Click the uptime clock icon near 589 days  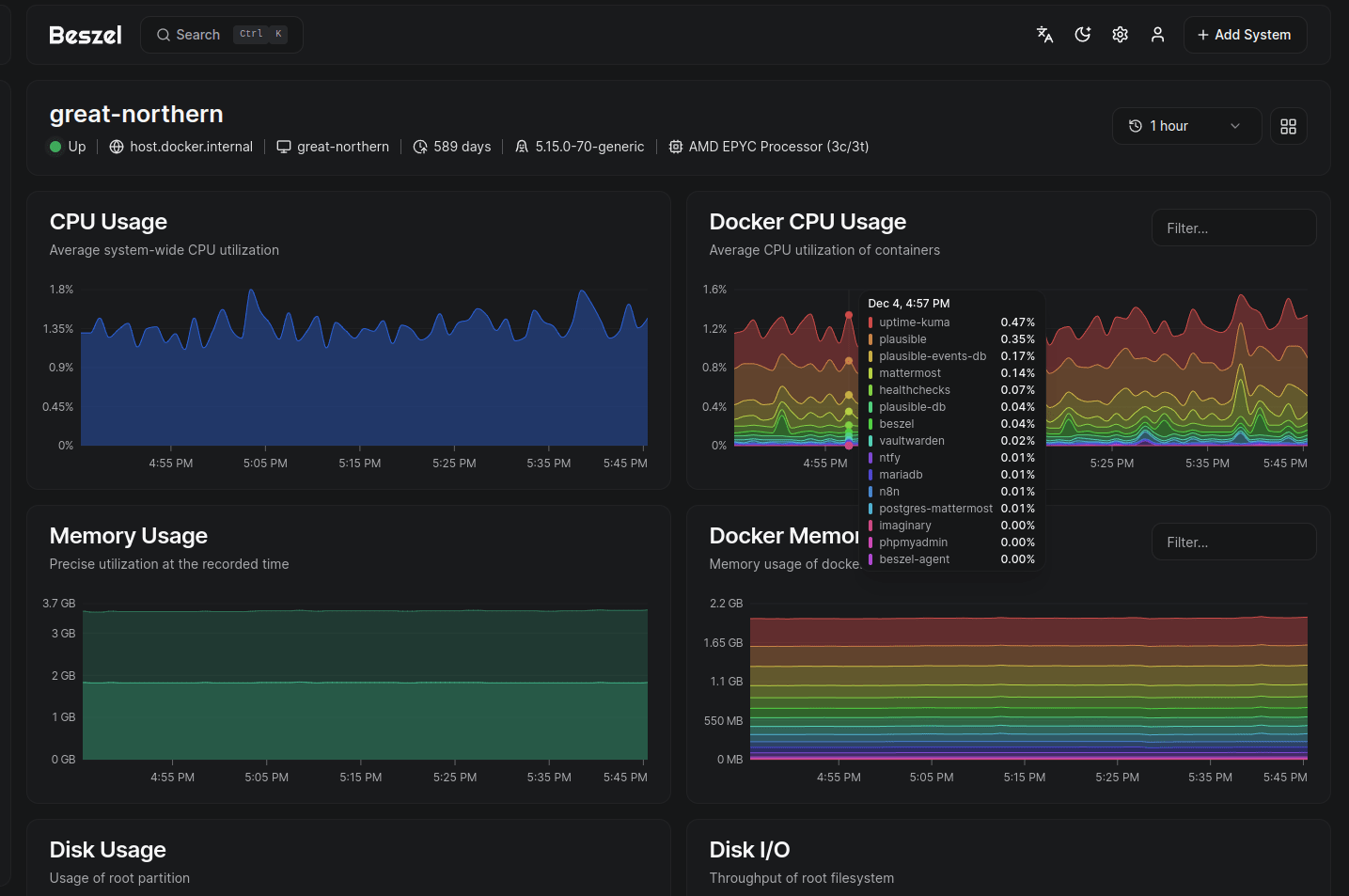[420, 147]
